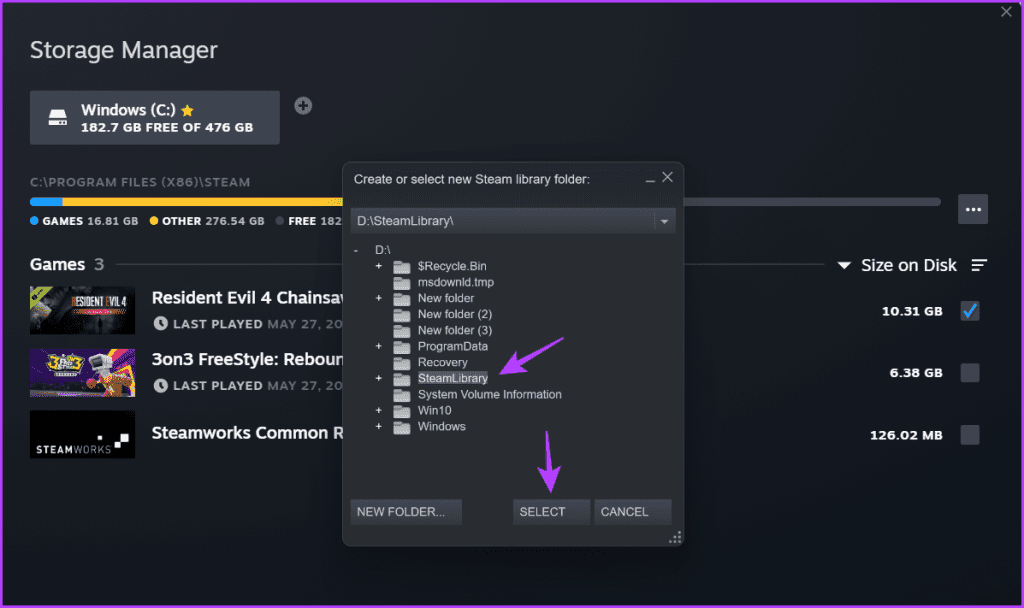Screen dimensions: 1024x608
Task: Close the Storage Manager window
Action: pyautogui.click(x=1006, y=12)
